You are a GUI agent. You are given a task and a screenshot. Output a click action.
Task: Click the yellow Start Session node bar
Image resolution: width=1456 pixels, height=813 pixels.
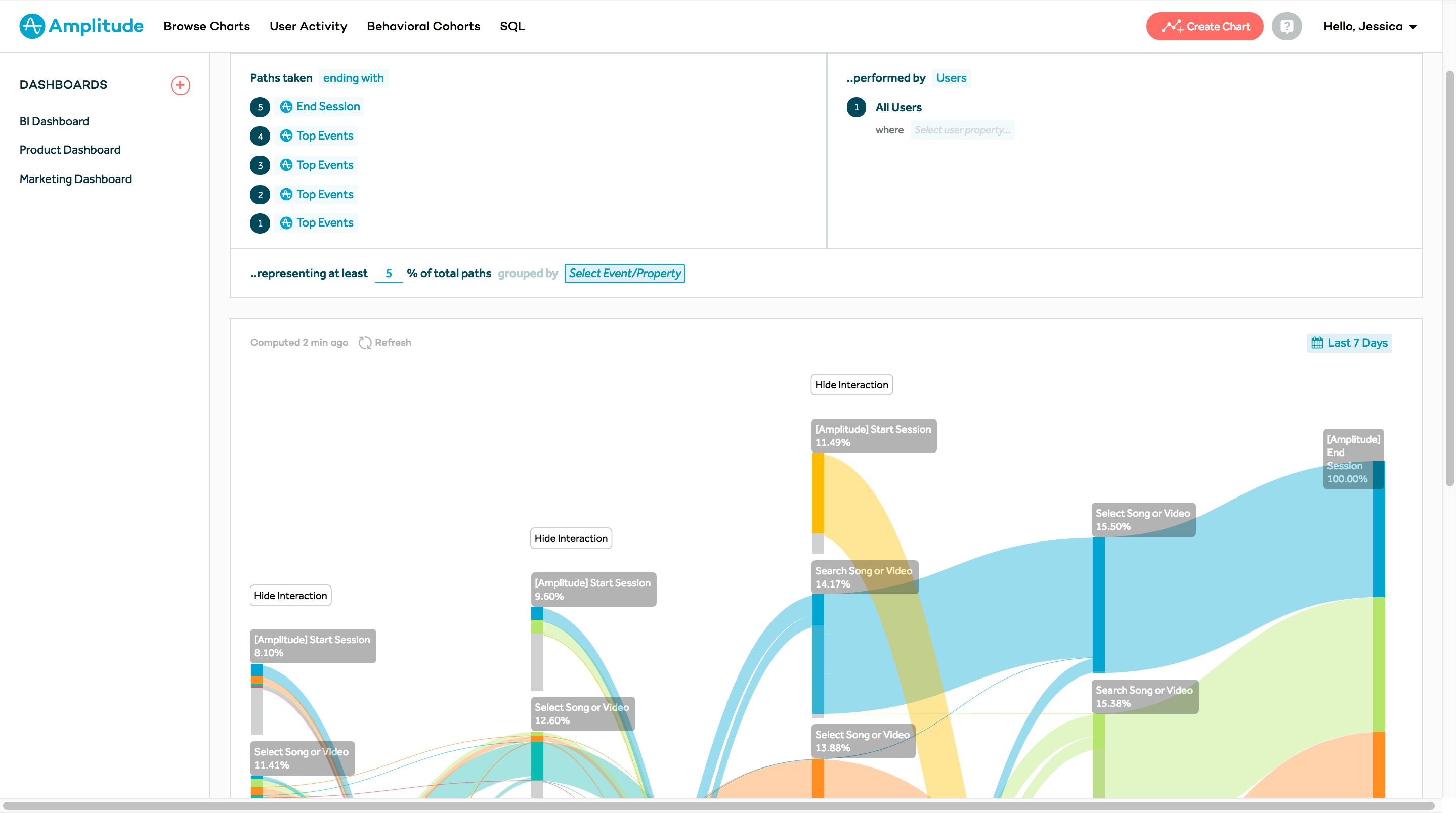818,492
